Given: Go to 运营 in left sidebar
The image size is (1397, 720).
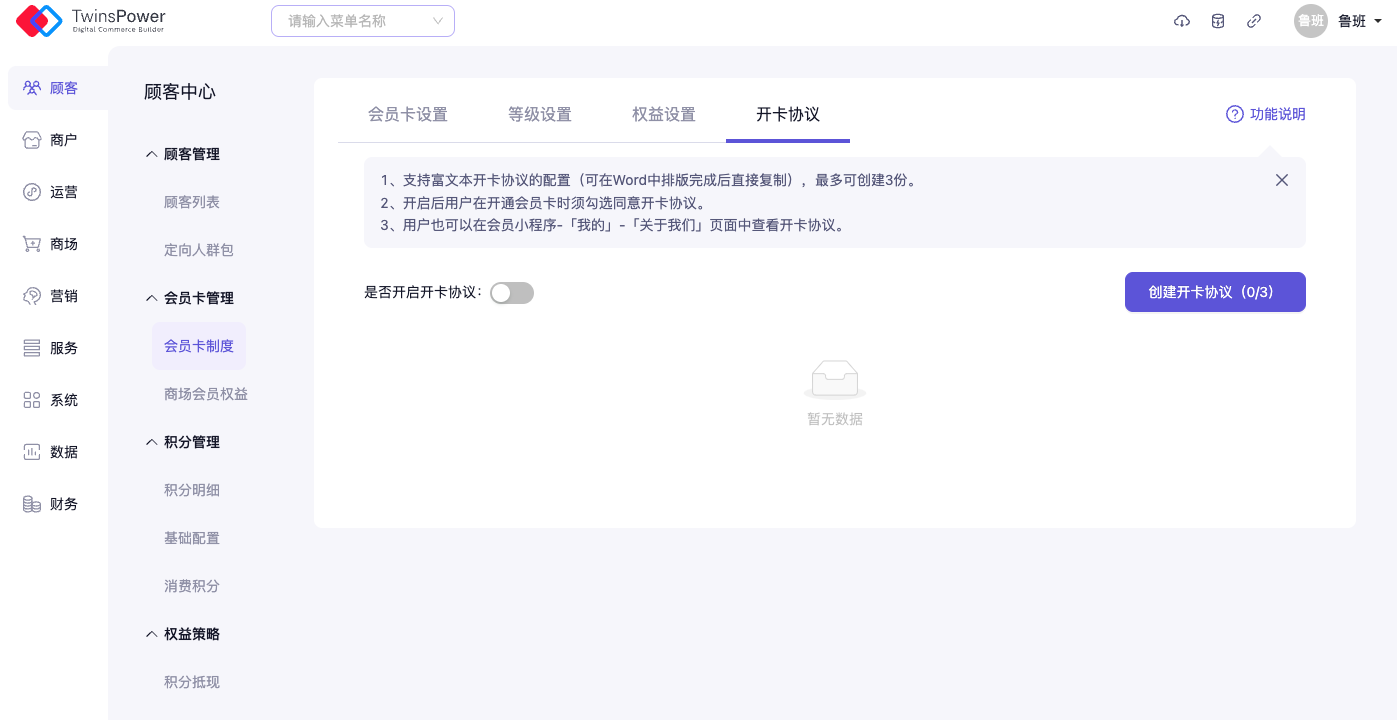Looking at the screenshot, I should click(51, 192).
